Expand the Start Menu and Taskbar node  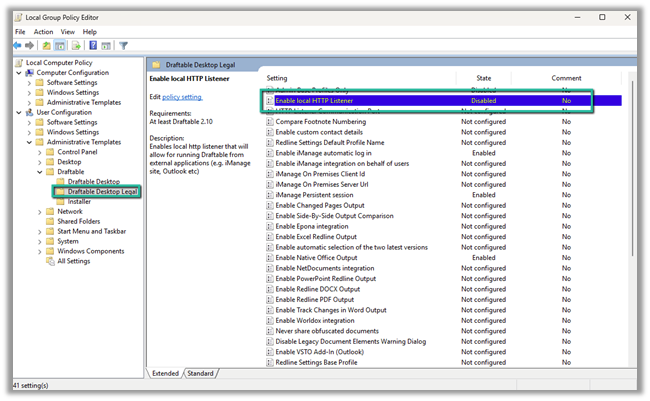pos(40,232)
